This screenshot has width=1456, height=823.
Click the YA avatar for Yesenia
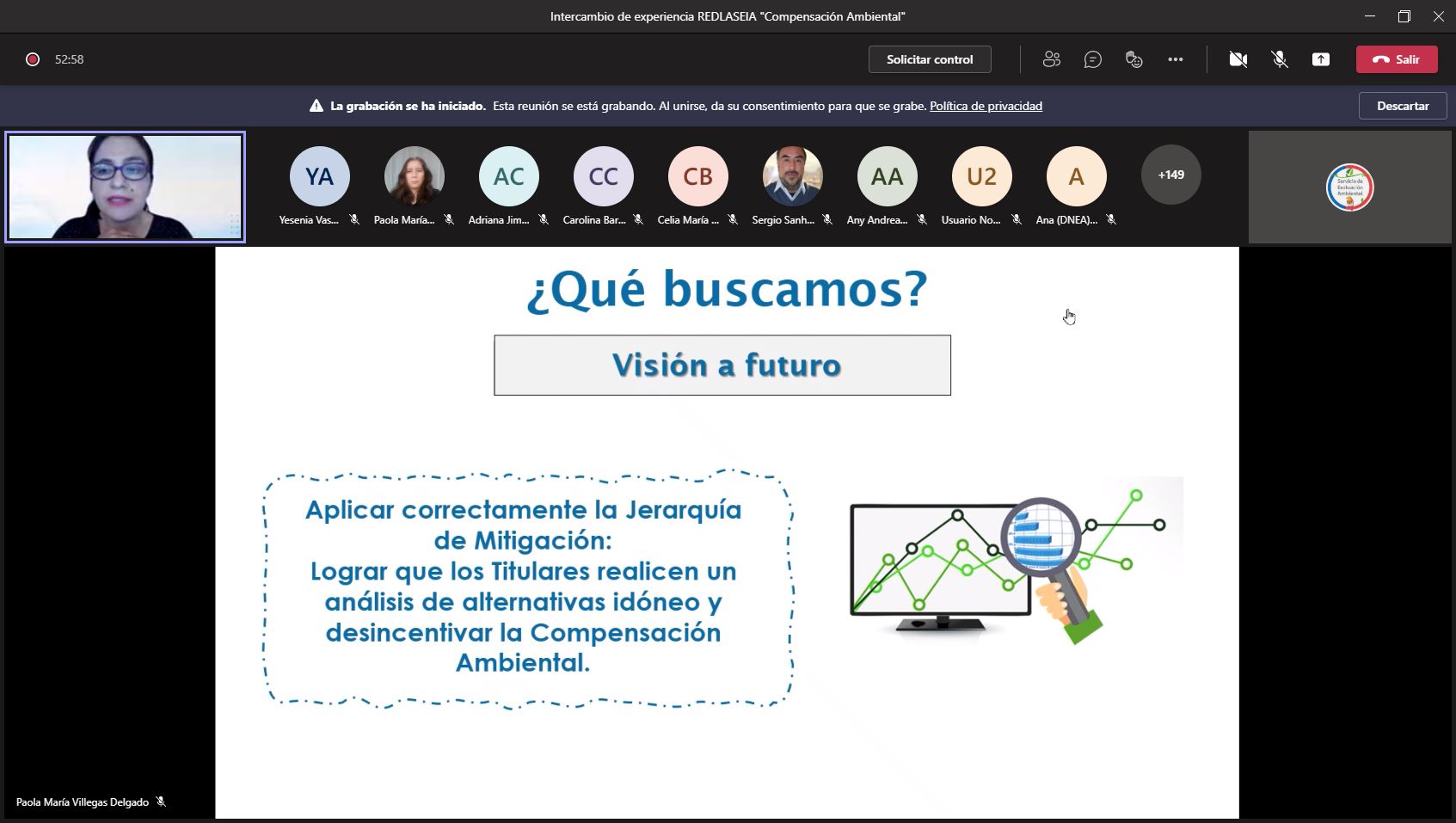(319, 176)
